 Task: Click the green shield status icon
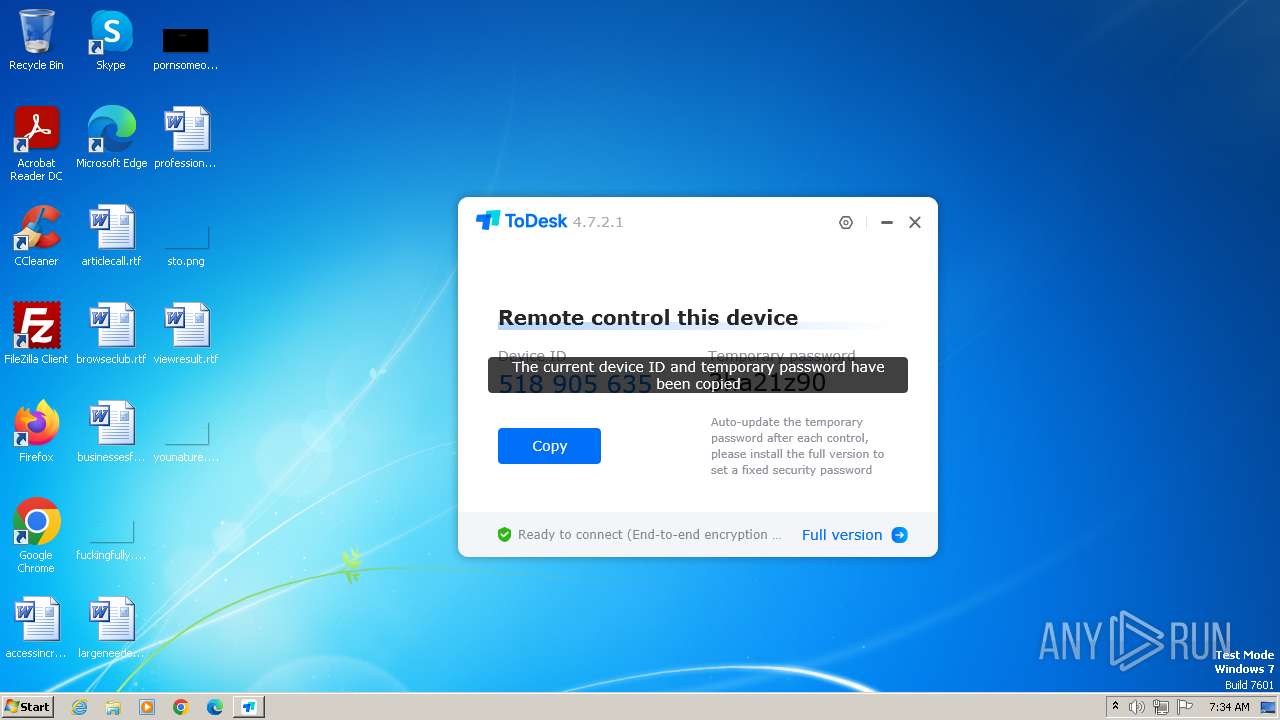(504, 535)
